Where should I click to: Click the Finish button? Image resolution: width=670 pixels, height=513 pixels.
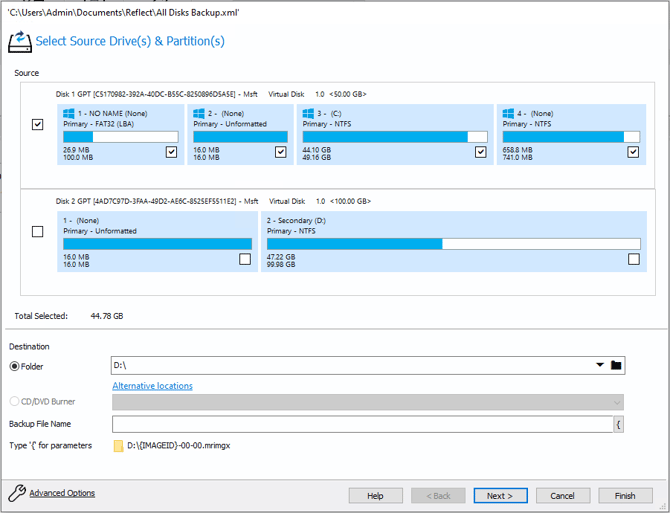[625, 496]
